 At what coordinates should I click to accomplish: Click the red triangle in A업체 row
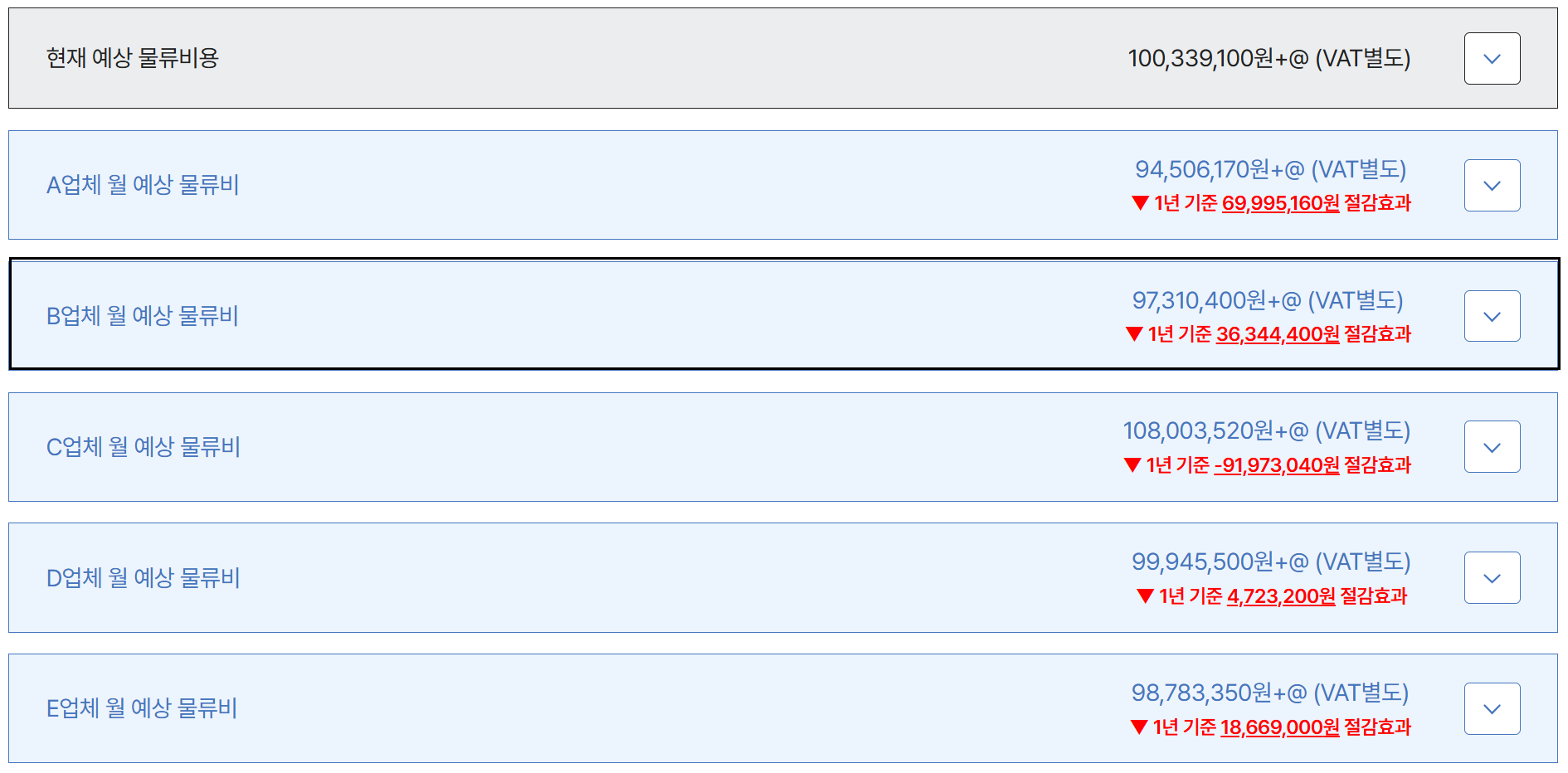tap(1140, 203)
